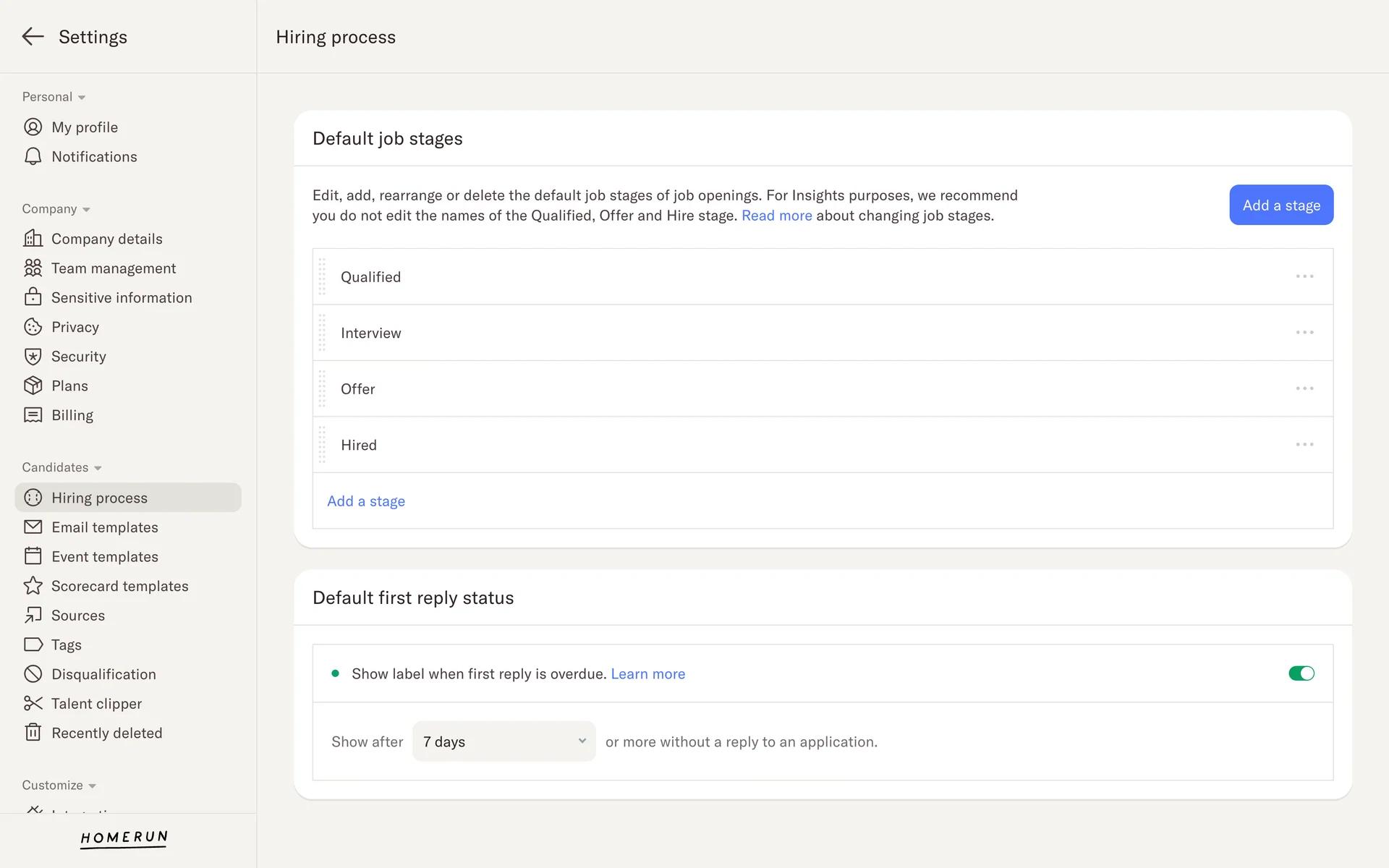This screenshot has height=868, width=1389.
Task: Toggle off the first reply overdue label
Action: 1301,673
